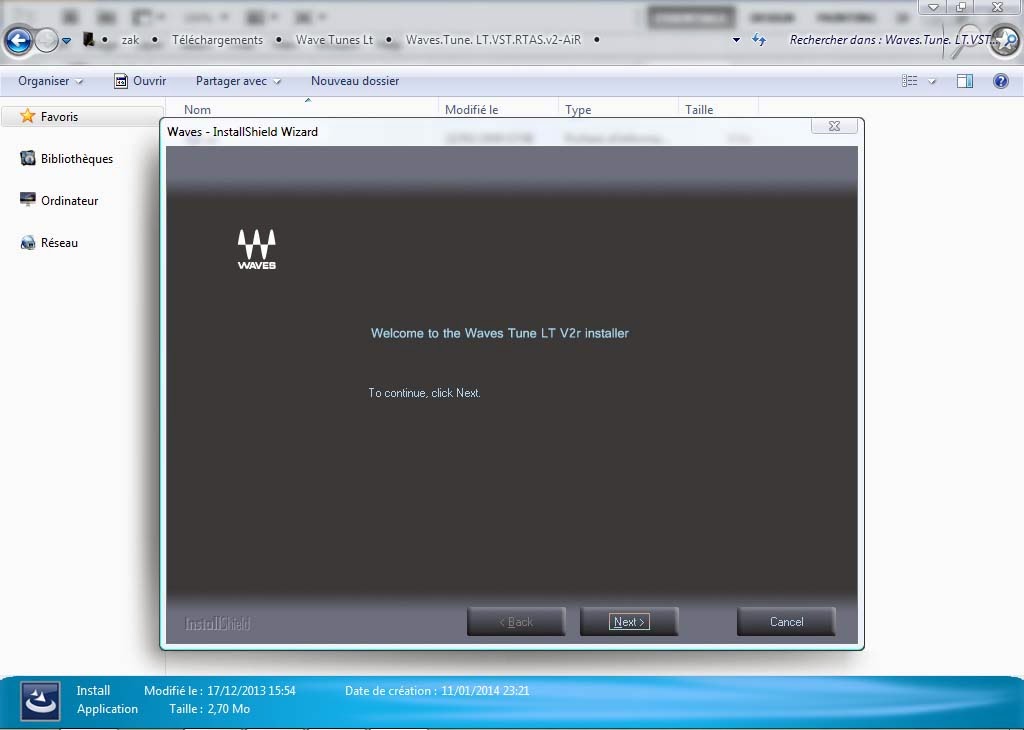Close the Waves InstallShield Wizard dialog

(834, 126)
